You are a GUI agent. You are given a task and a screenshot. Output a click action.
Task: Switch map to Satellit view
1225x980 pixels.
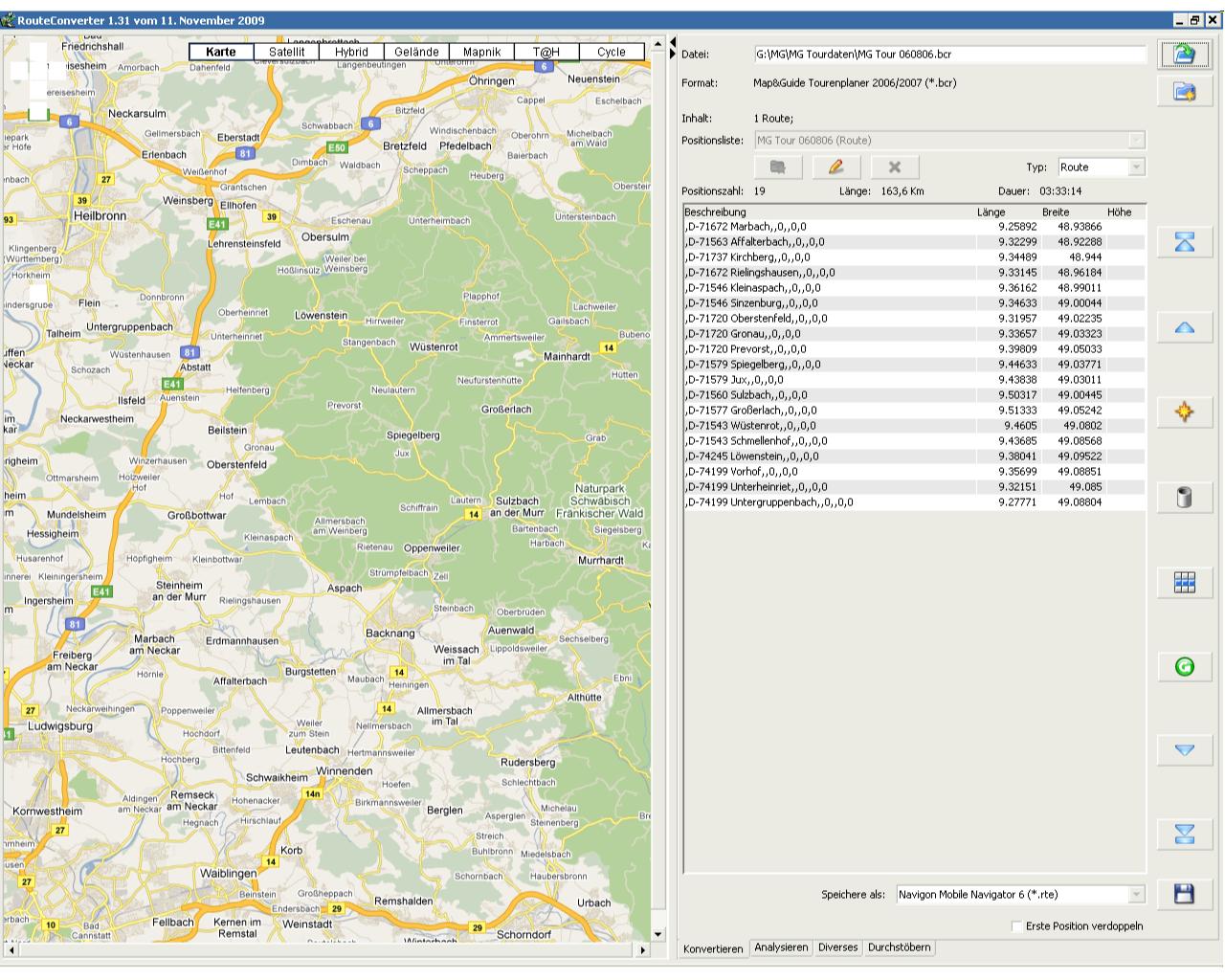coord(287,53)
